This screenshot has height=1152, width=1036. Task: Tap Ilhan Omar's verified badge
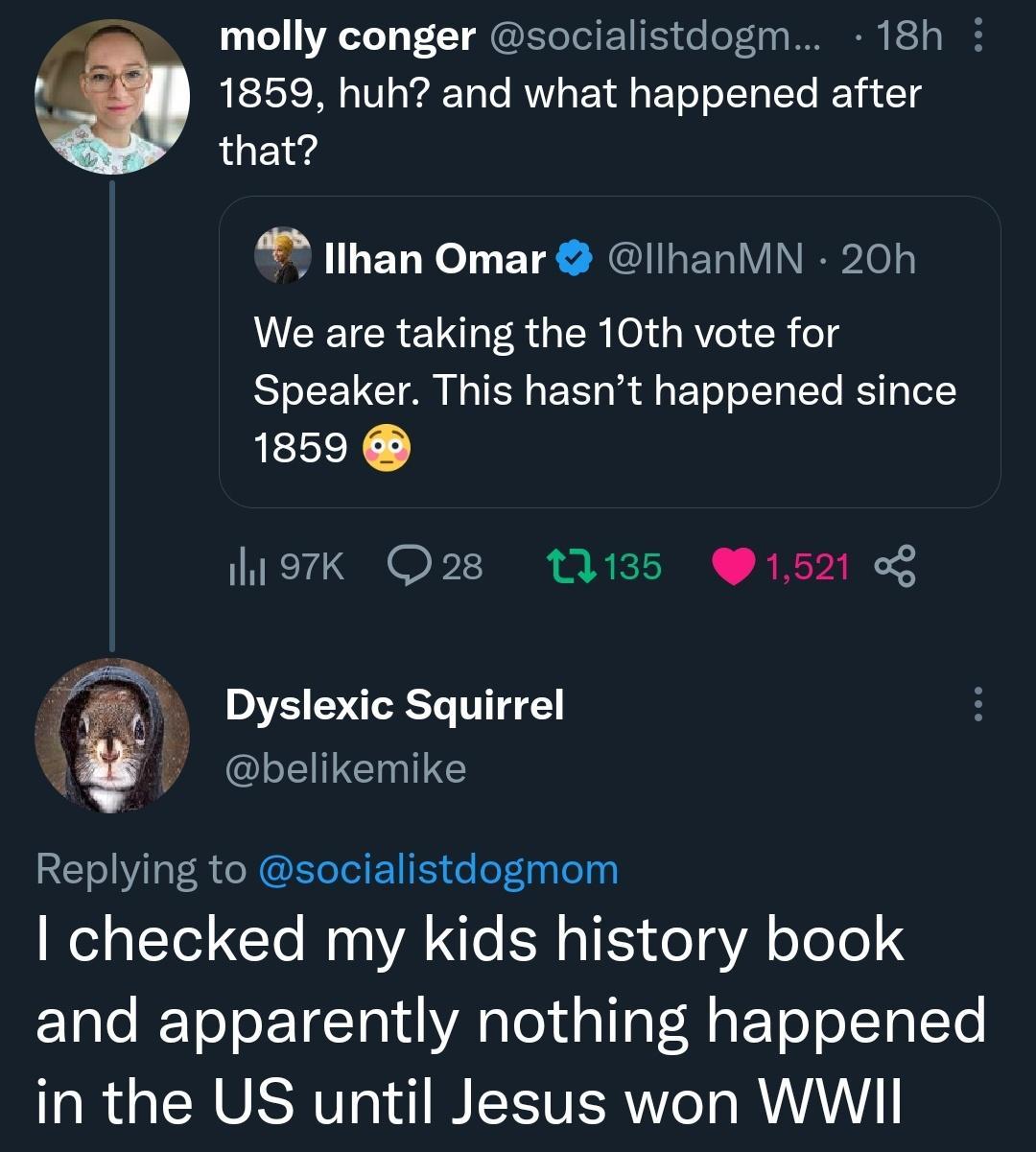pos(575,259)
